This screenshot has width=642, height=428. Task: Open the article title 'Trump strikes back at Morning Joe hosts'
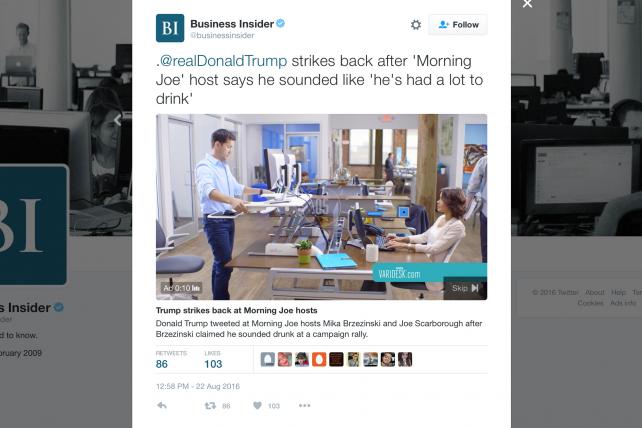coord(237,310)
